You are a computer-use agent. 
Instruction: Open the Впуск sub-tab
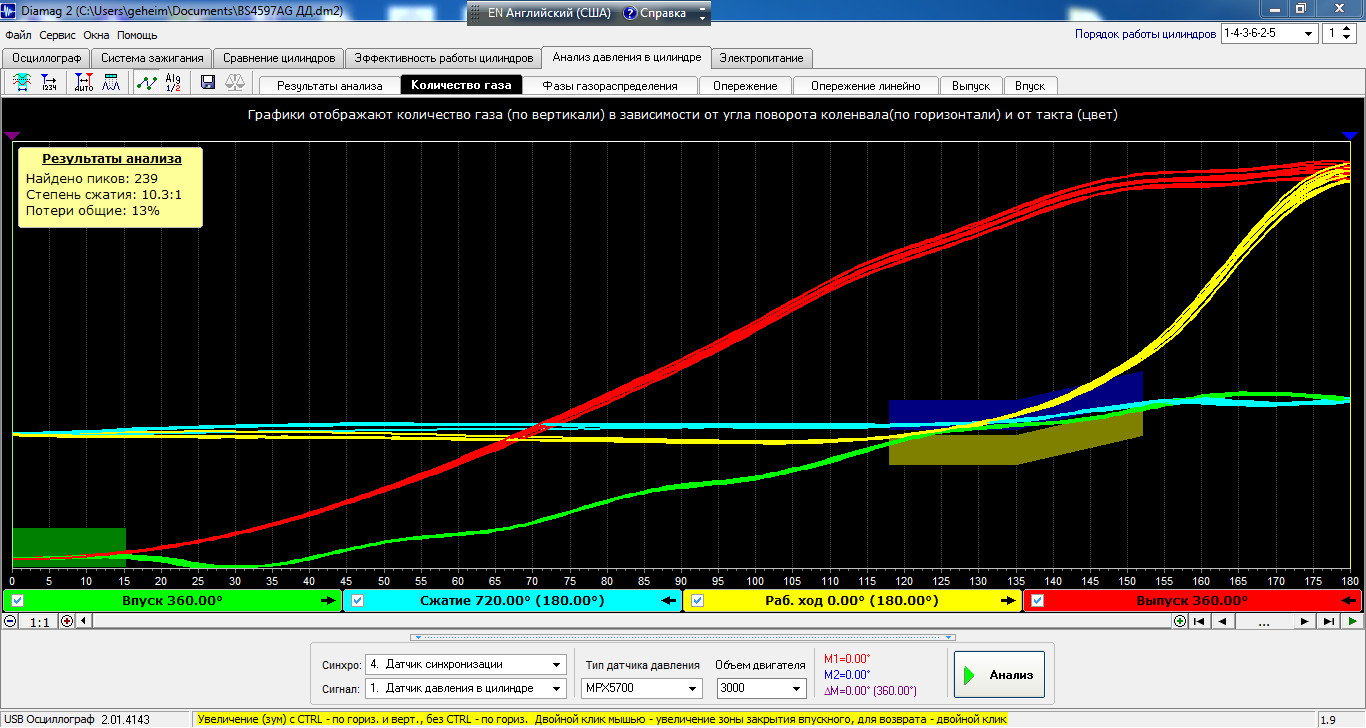[x=1029, y=86]
